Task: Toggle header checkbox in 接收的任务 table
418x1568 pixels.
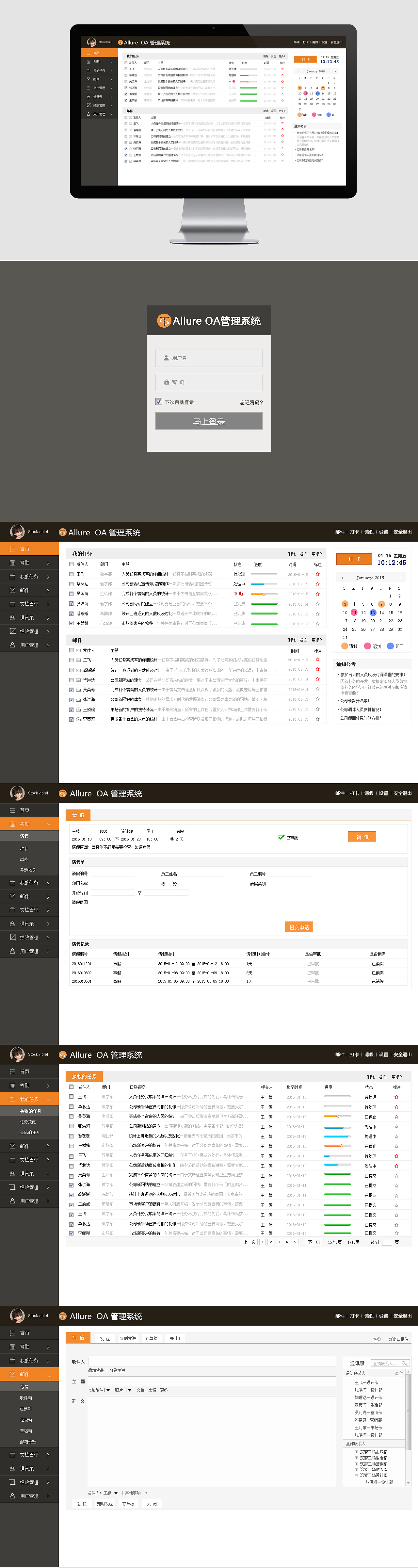Action: point(71,1086)
